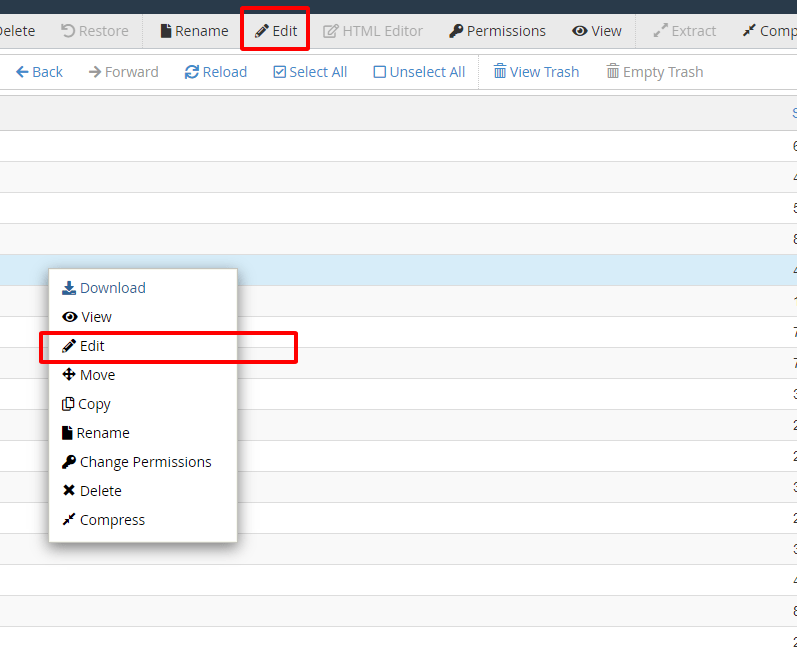The width and height of the screenshot is (797, 654).
Task: Choose Move from the context menu
Action: [x=88, y=375]
